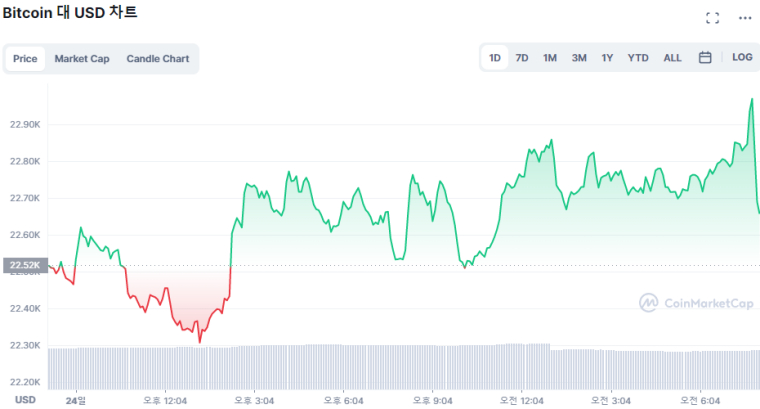This screenshot has height=409, width=760.
Task: Select the 3M time range
Action: pos(579,58)
